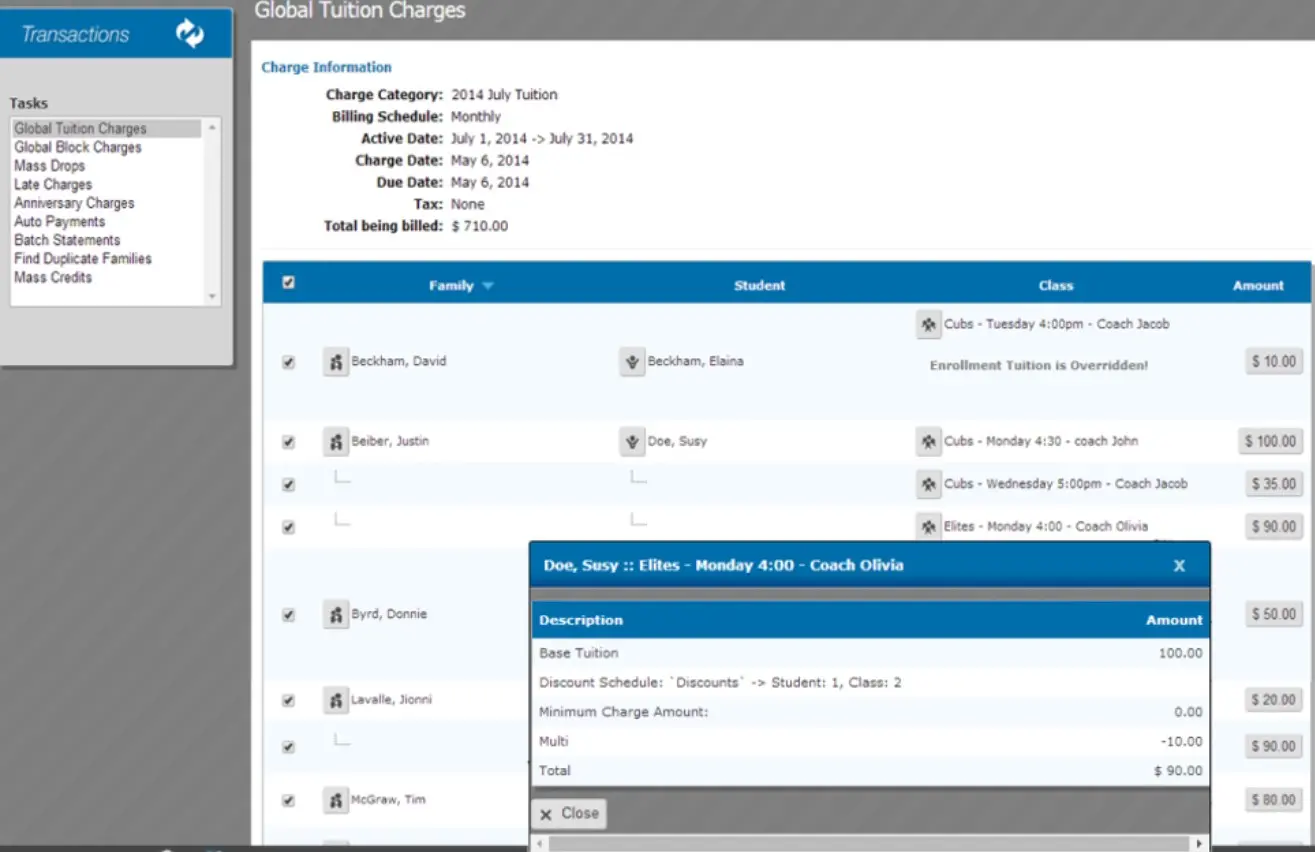Uncheck the checkbox on the Byrd, Donnie row
This screenshot has height=852, width=1315.
[x=288, y=614]
